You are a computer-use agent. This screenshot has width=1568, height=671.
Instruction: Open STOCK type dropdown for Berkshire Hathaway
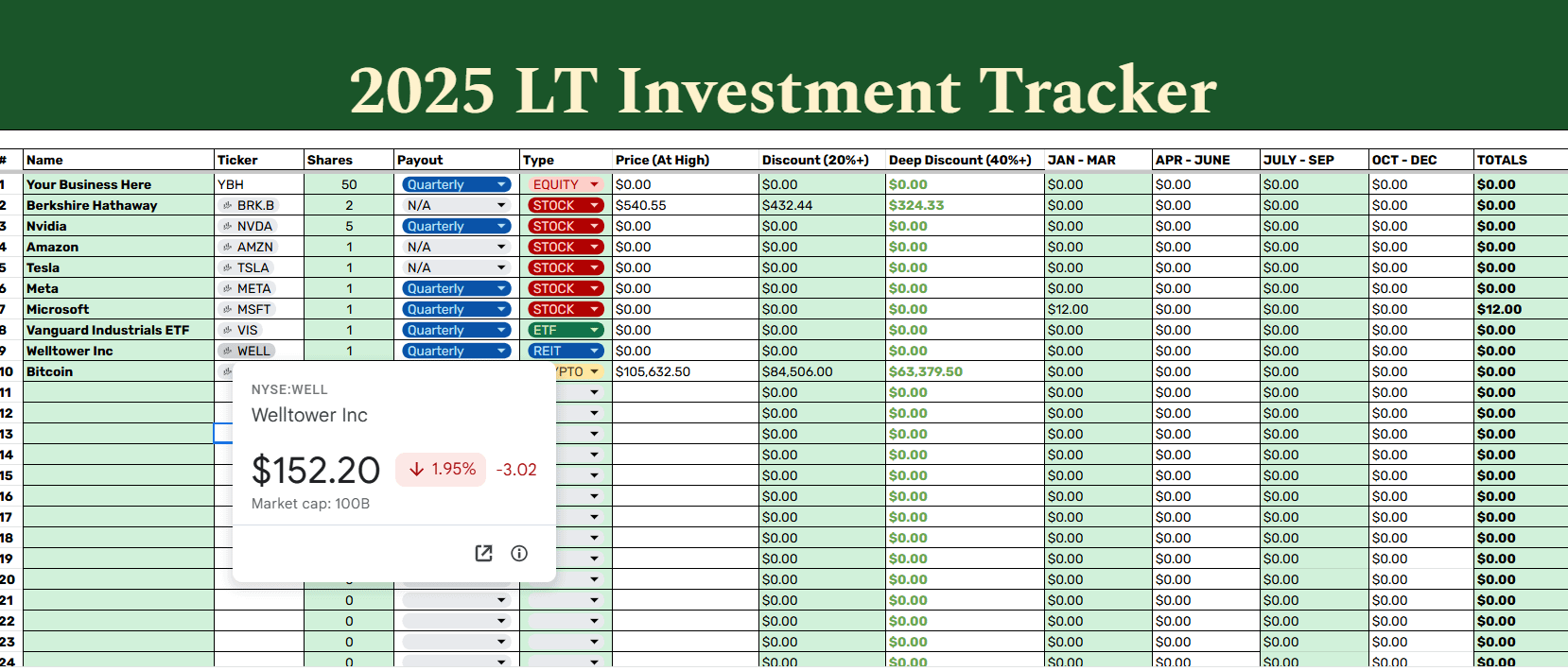point(566,205)
